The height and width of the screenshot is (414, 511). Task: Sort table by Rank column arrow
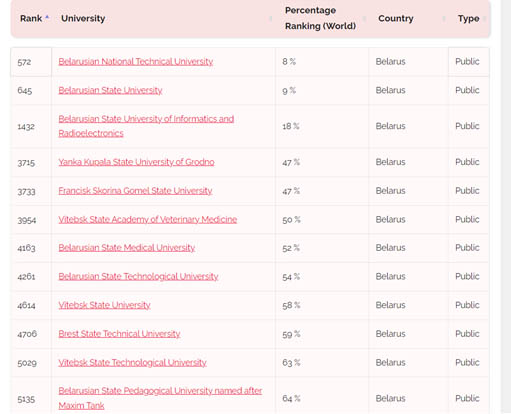pyautogui.click(x=47, y=17)
